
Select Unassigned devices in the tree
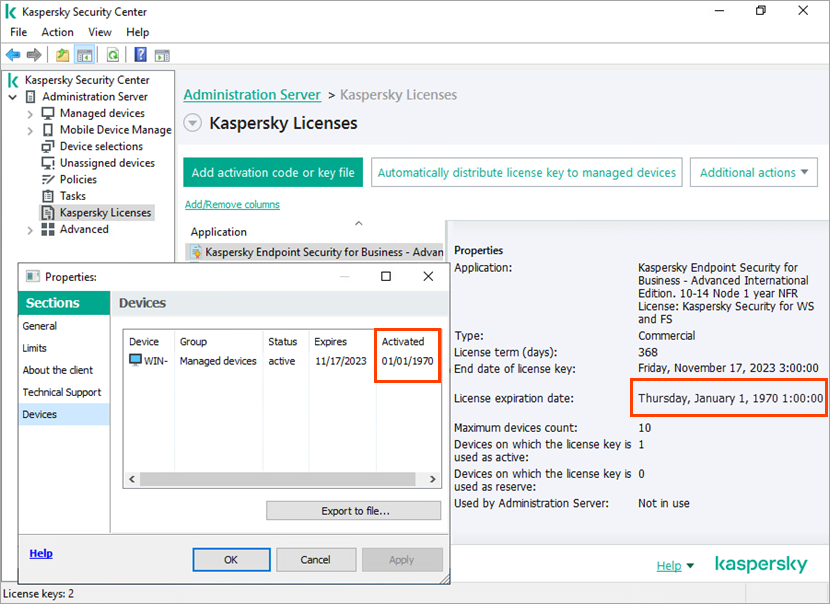click(x=107, y=163)
